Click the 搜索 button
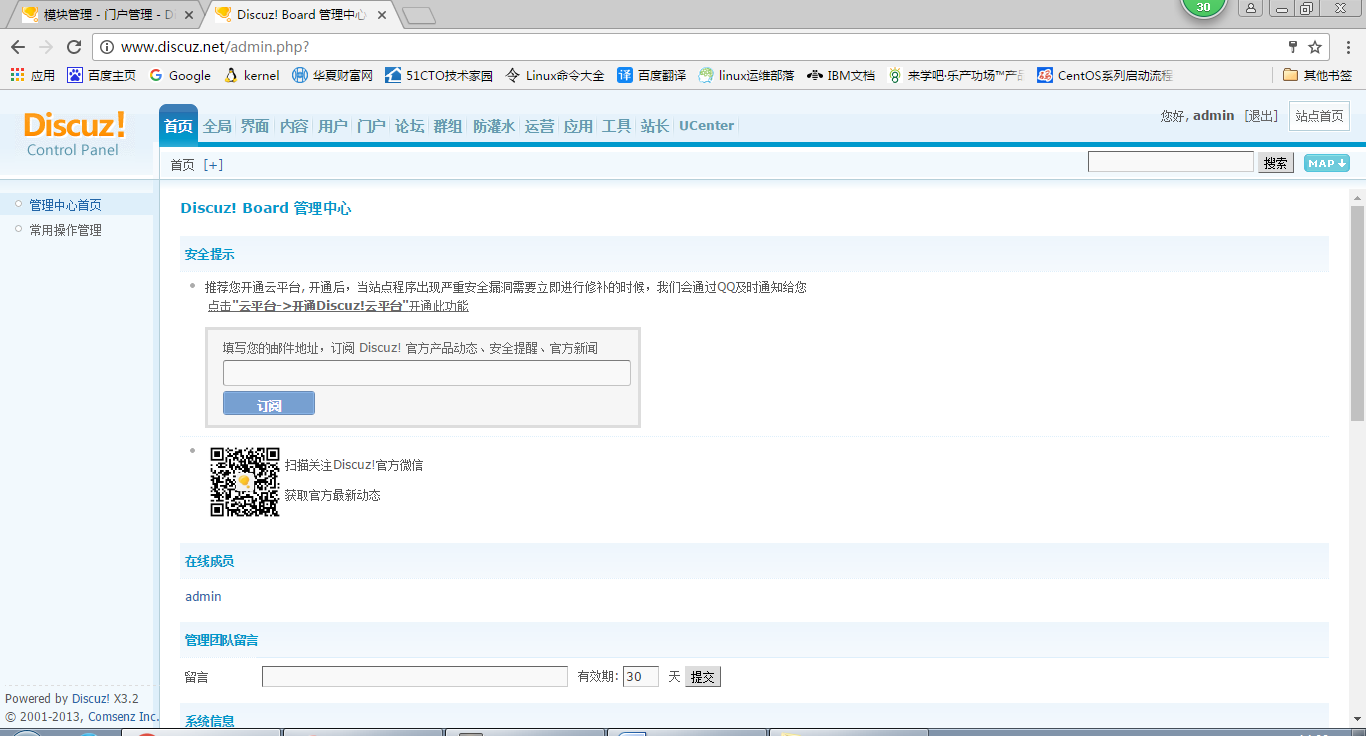 1276,163
